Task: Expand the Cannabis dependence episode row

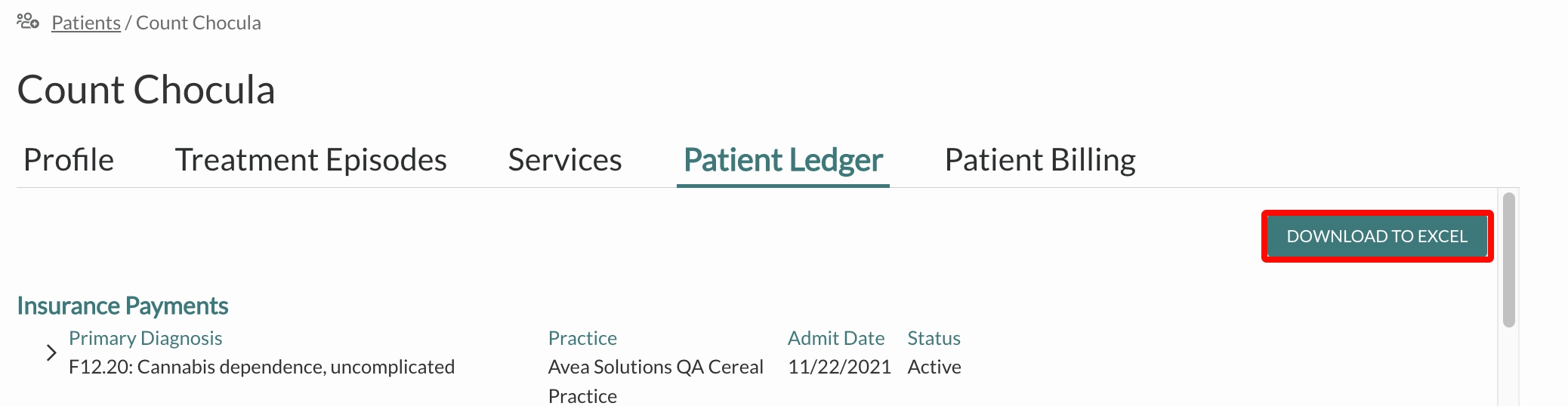Action: point(51,352)
